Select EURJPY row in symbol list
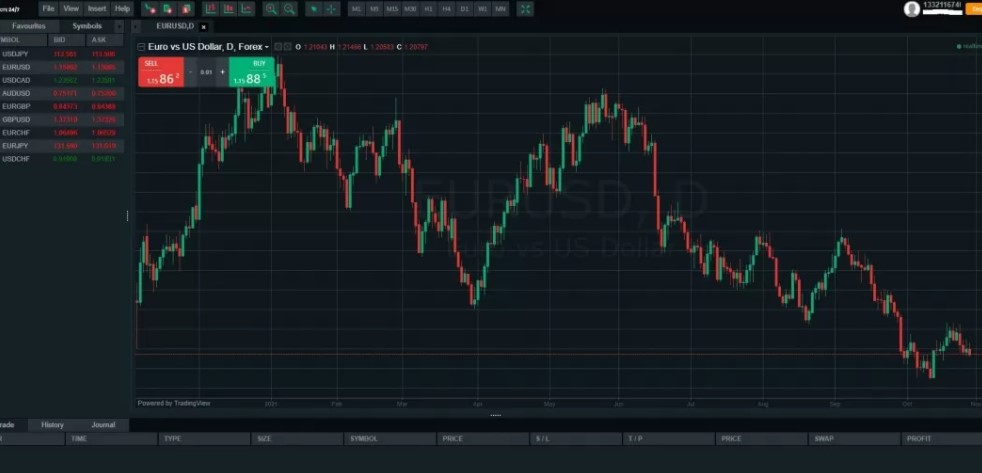982x473 pixels. pyautogui.click(x=62, y=146)
